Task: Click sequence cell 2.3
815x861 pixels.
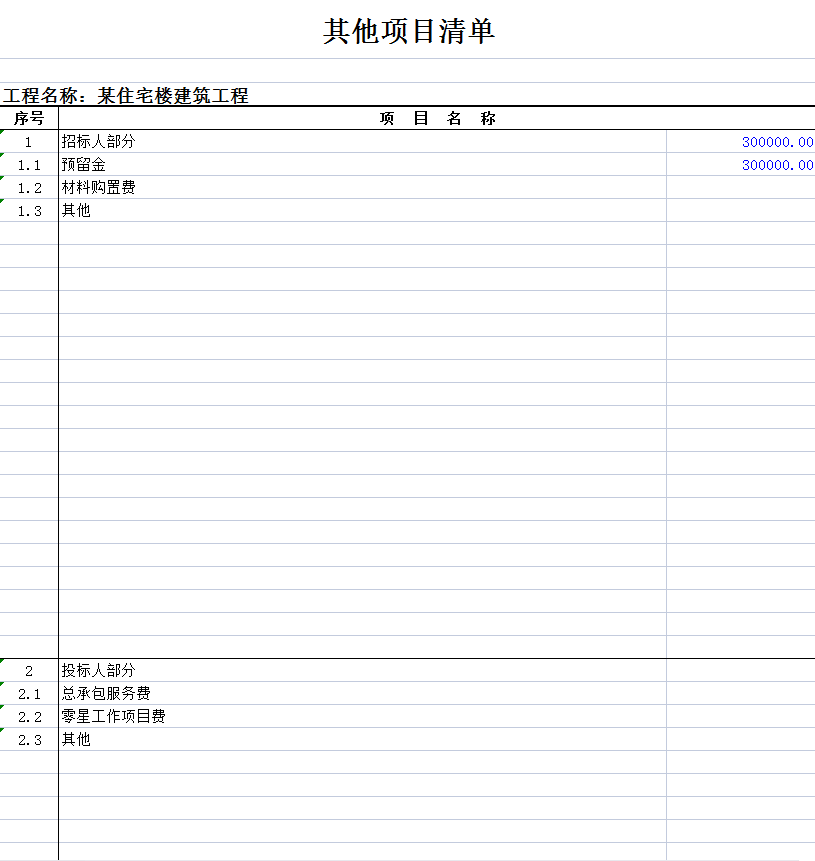Action: tap(29, 740)
